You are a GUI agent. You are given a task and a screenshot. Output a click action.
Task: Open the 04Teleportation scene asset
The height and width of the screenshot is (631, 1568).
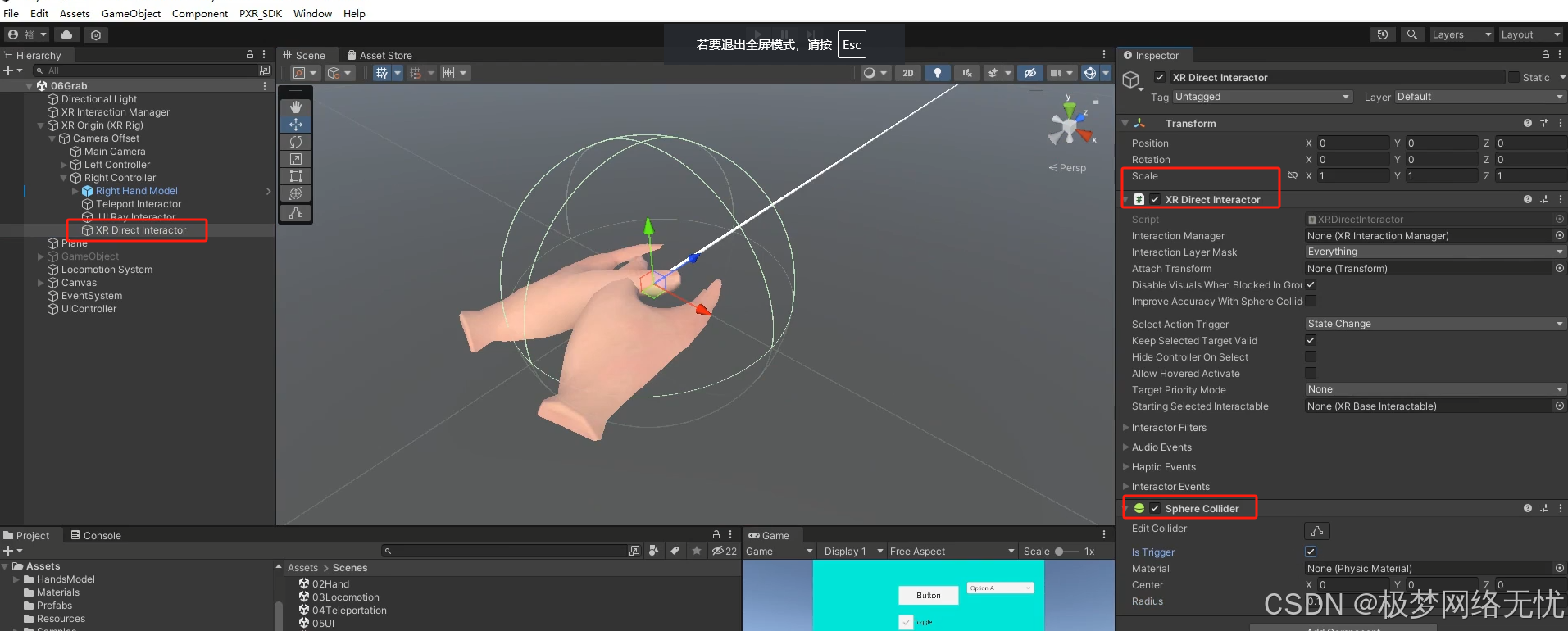coord(349,611)
